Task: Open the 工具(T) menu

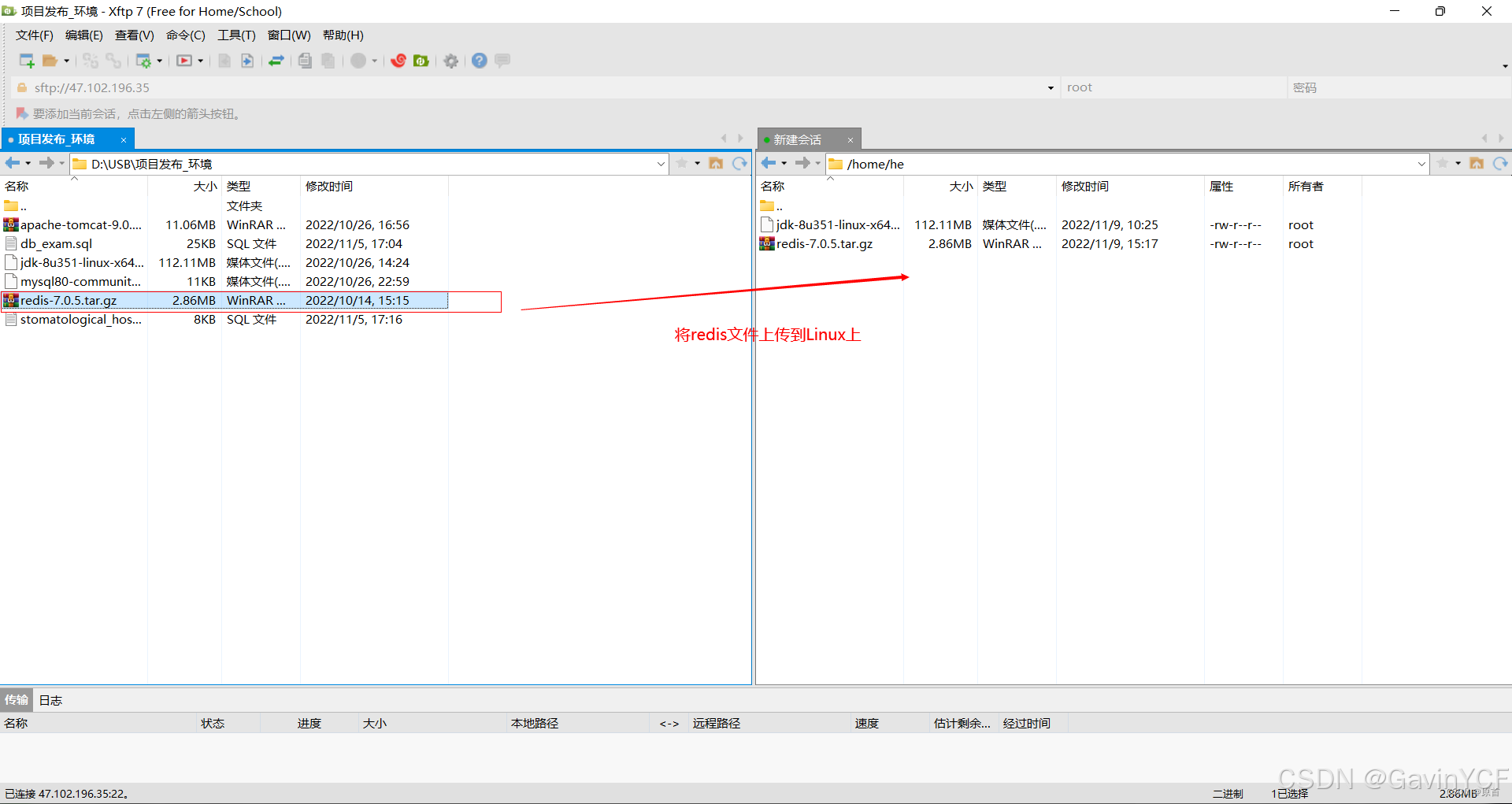Action: pos(235,35)
